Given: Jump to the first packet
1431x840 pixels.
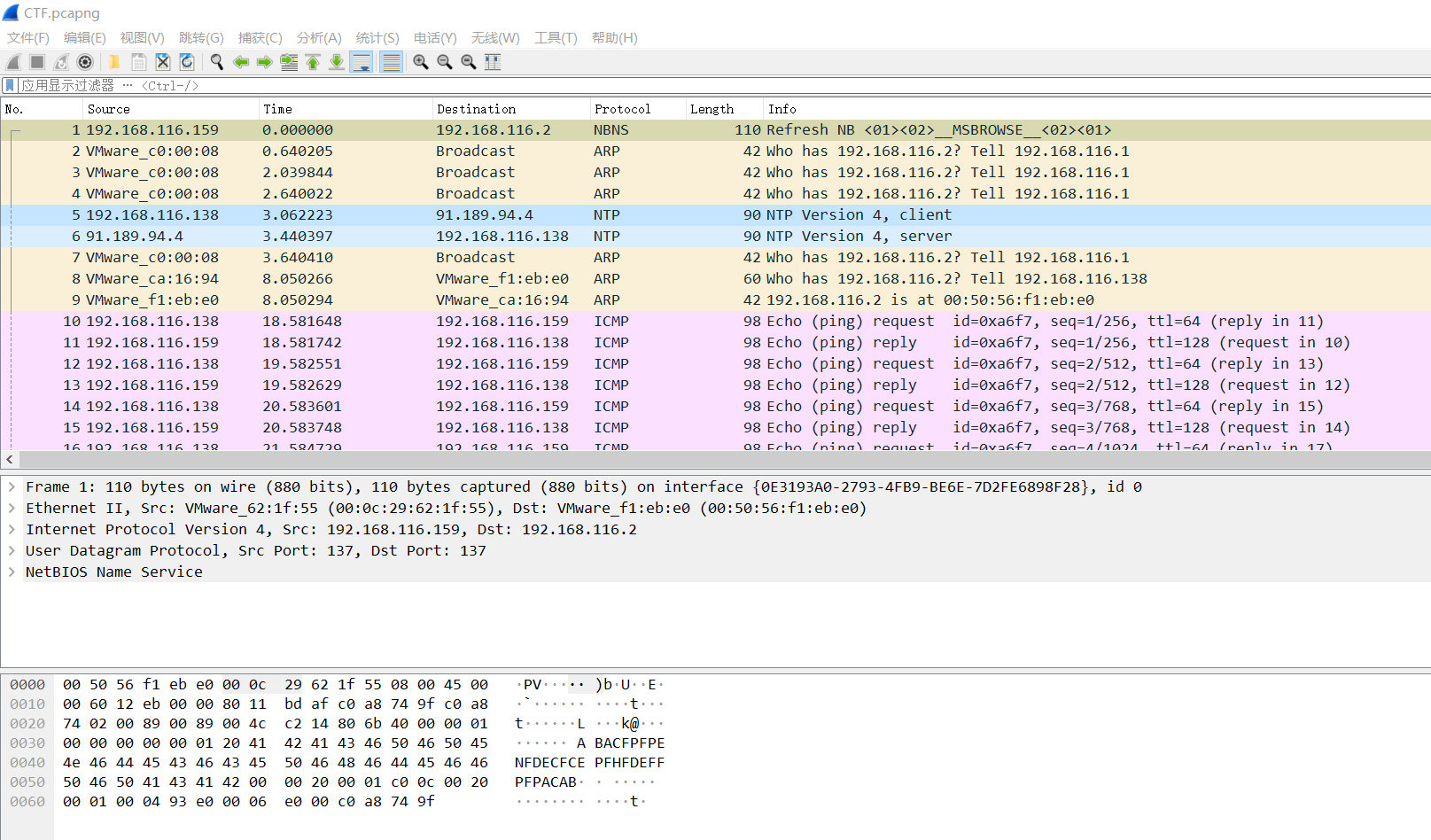Looking at the screenshot, I should (313, 62).
